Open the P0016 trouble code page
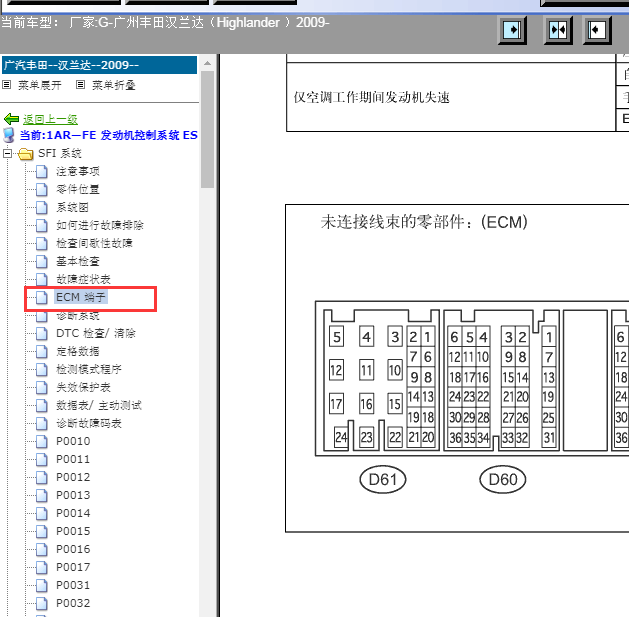The width and height of the screenshot is (629, 617). (73, 549)
